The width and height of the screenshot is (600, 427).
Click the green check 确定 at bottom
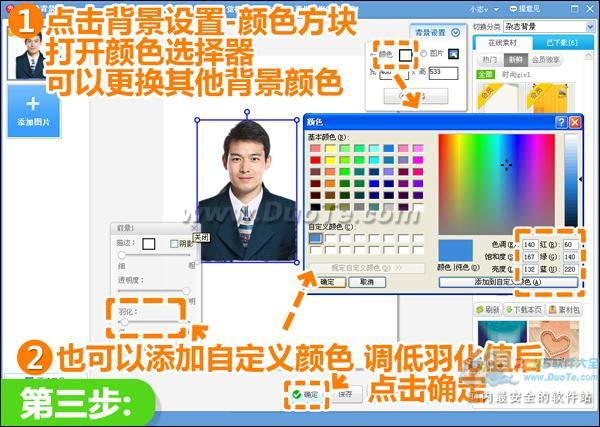(306, 394)
